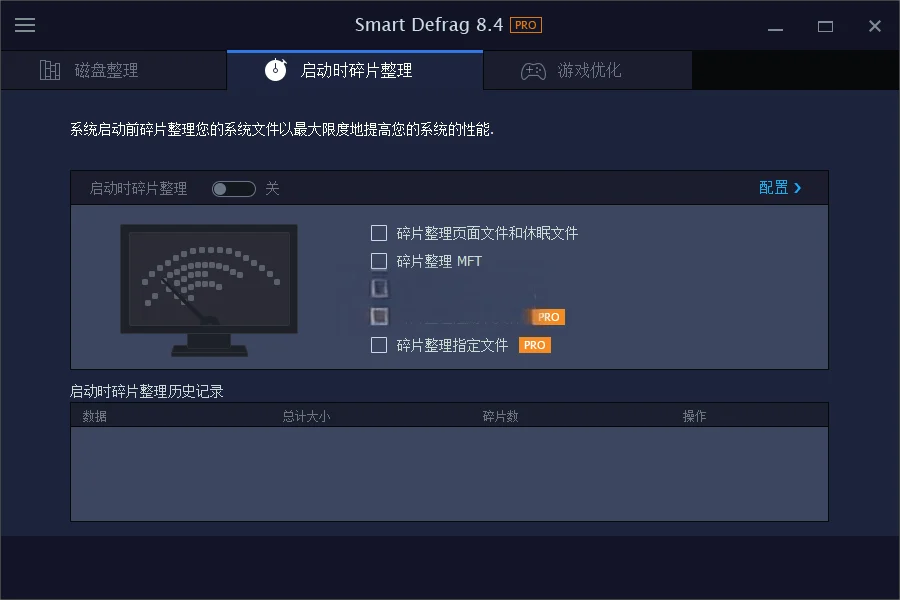Click the disk chart icon on 磁盘整理 tab
900x600 pixels.
49,70
